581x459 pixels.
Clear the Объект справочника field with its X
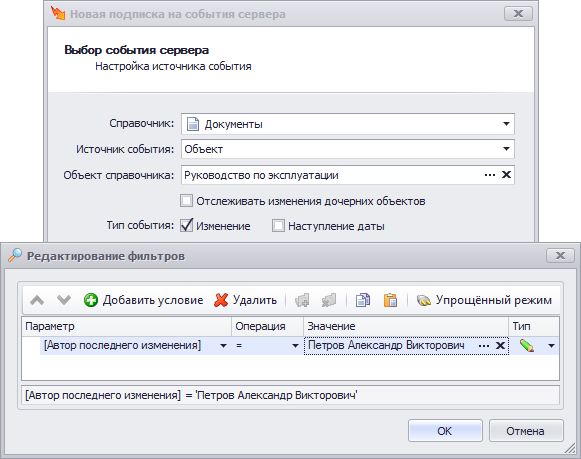click(x=506, y=174)
